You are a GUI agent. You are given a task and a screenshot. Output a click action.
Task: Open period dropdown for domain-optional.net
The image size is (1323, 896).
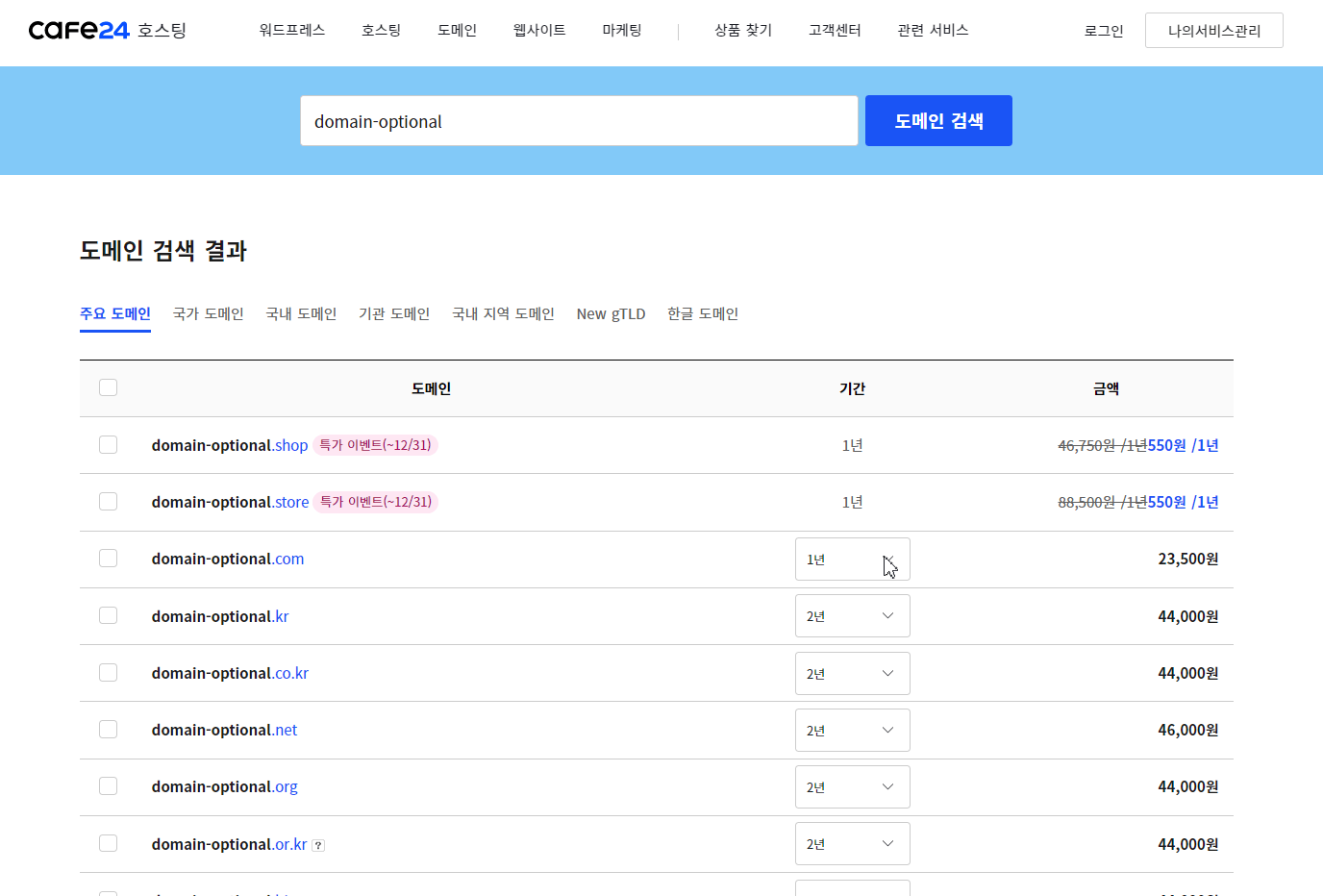point(852,730)
